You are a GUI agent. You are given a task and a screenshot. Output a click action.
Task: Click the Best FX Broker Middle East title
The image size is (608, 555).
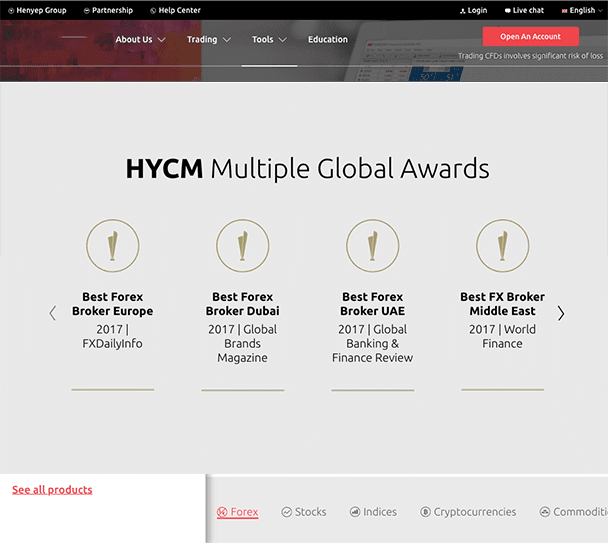coord(503,304)
